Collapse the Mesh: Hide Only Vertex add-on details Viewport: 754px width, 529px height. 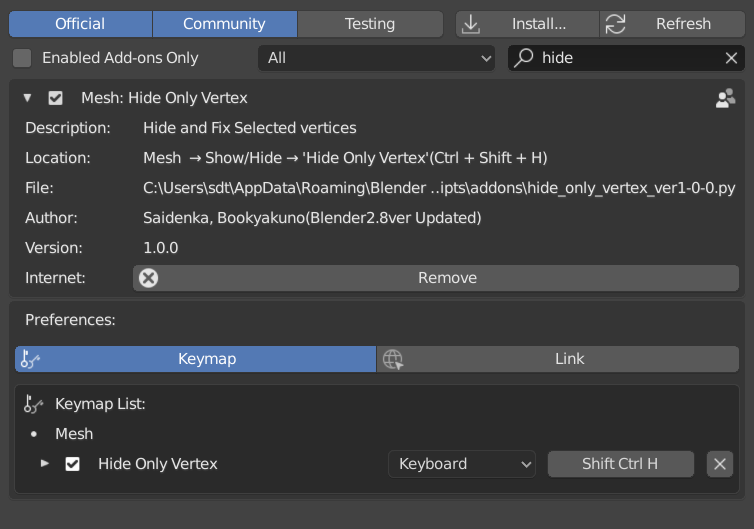[x=27, y=98]
